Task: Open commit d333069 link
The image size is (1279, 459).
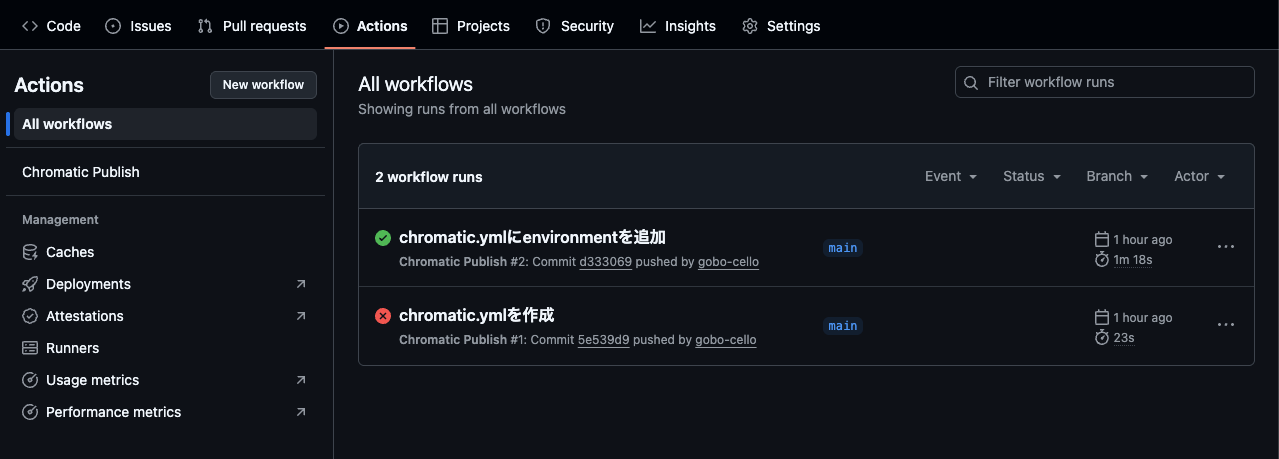Action: (605, 262)
